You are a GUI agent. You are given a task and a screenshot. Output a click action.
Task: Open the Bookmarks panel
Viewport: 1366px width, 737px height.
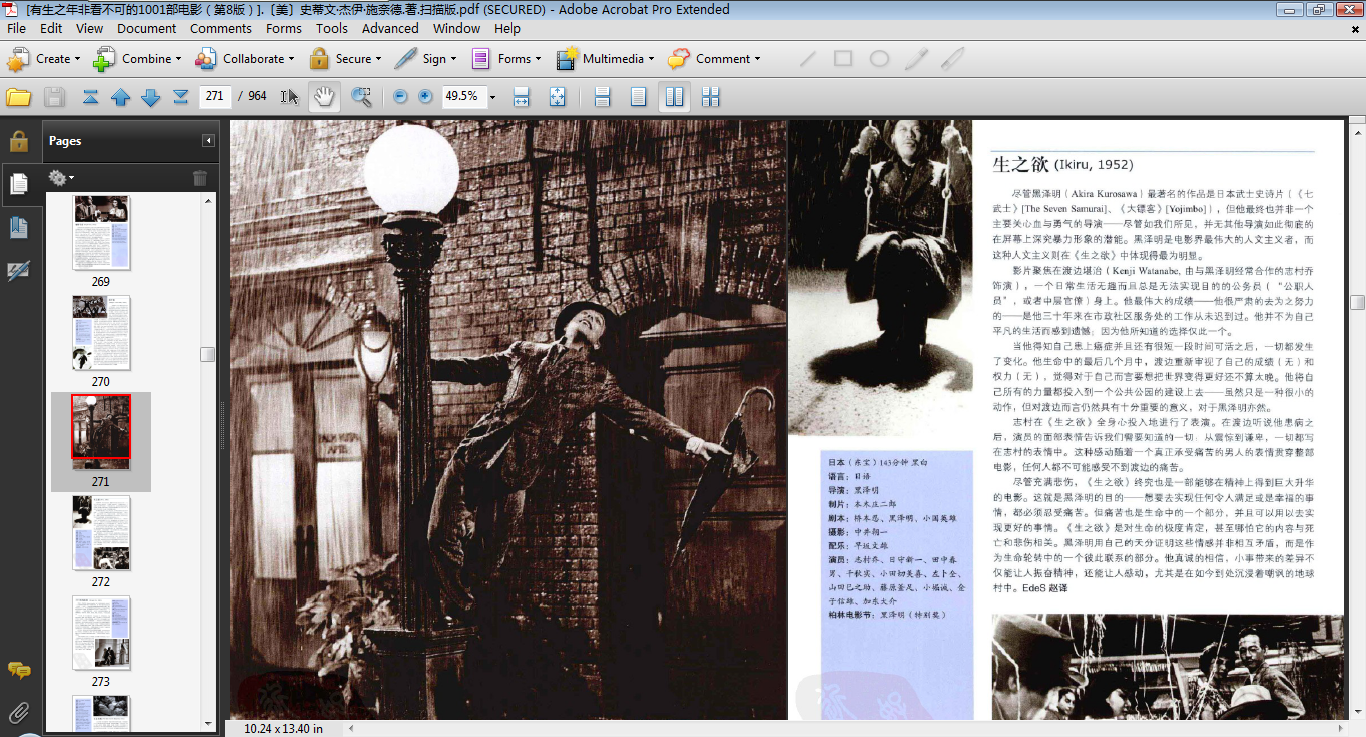(18, 227)
